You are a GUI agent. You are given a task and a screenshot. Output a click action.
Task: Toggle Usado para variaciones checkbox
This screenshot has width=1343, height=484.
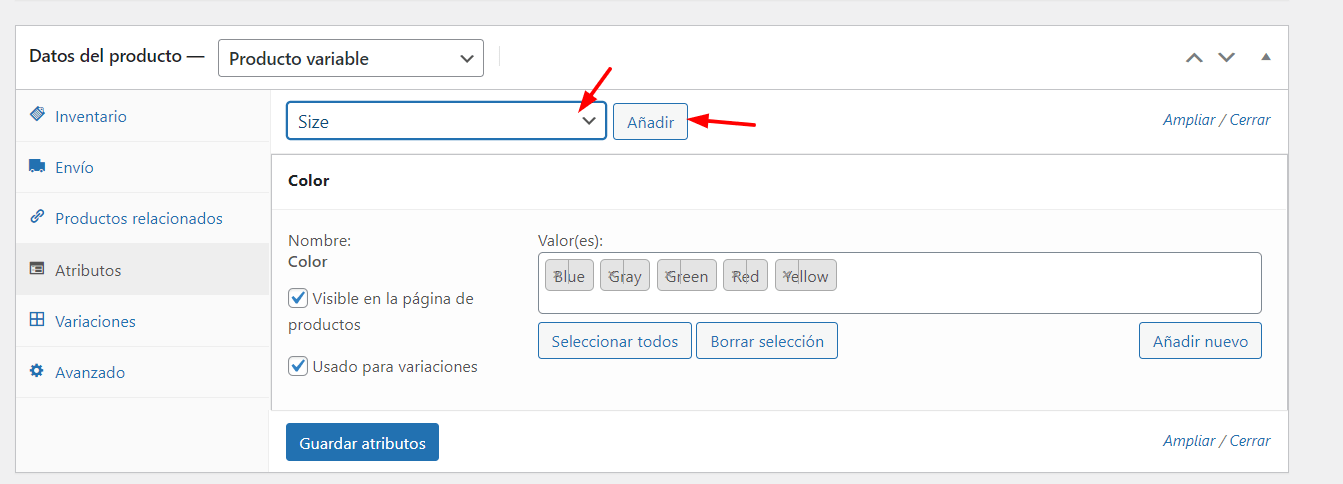tap(297, 366)
